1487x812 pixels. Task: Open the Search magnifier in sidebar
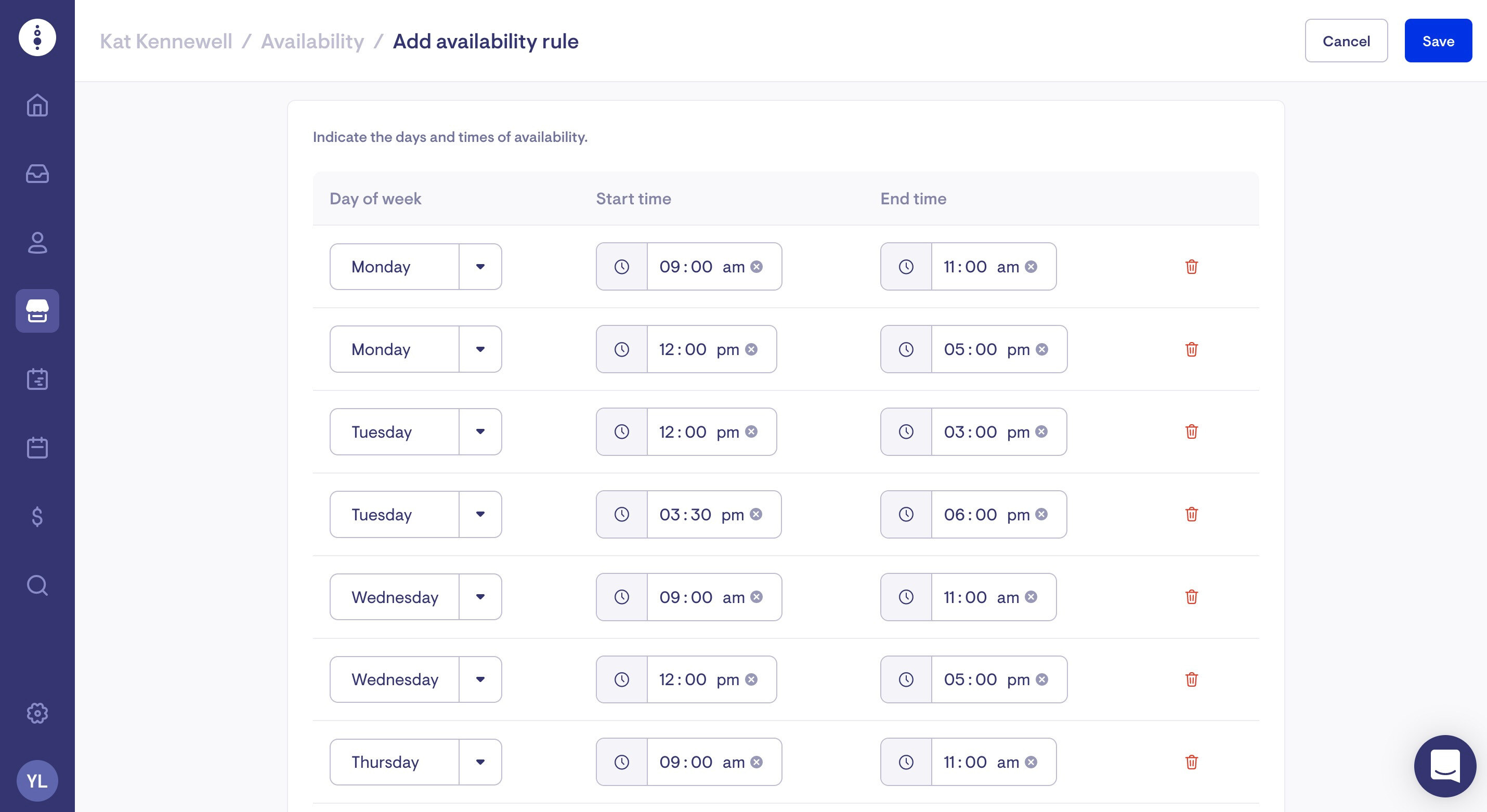coord(37,585)
